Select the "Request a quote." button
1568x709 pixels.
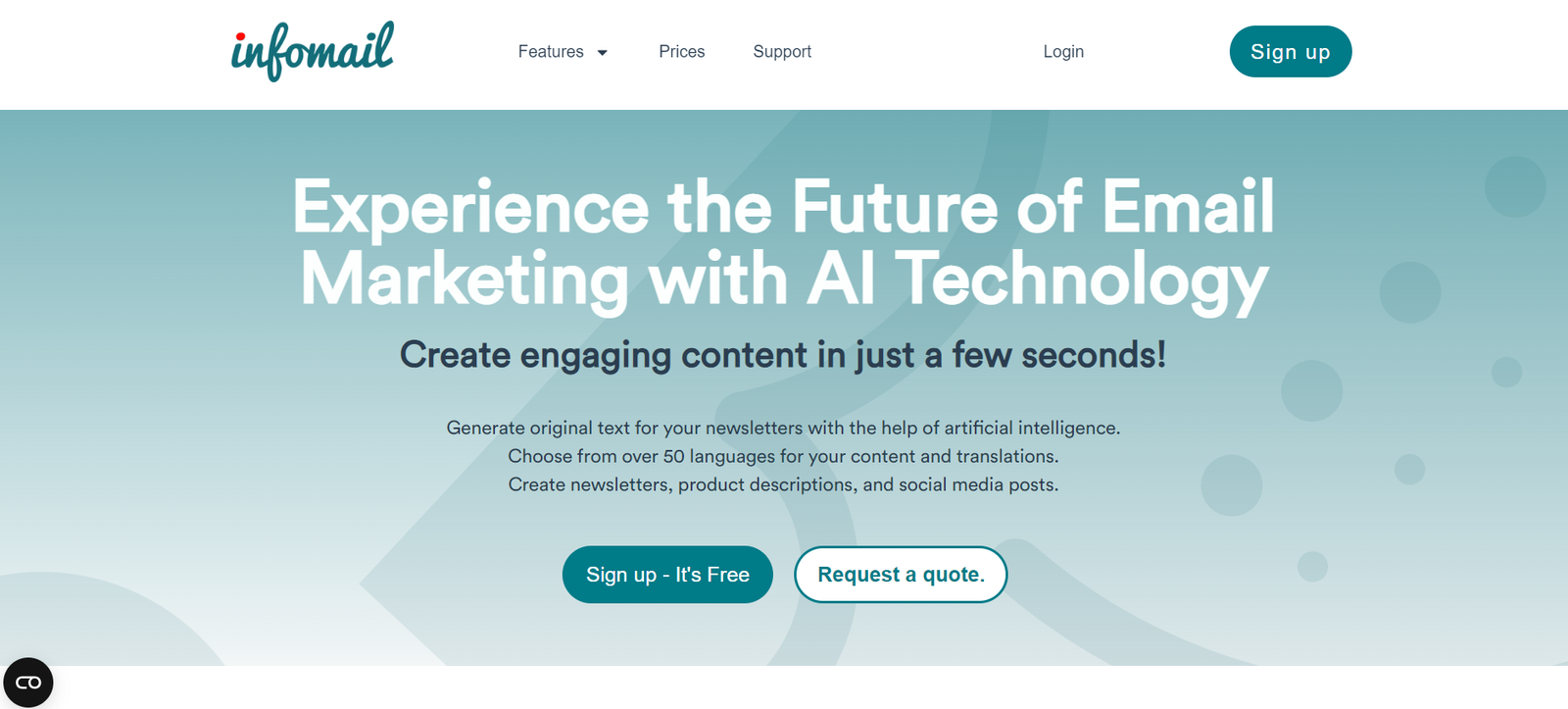pos(901,575)
